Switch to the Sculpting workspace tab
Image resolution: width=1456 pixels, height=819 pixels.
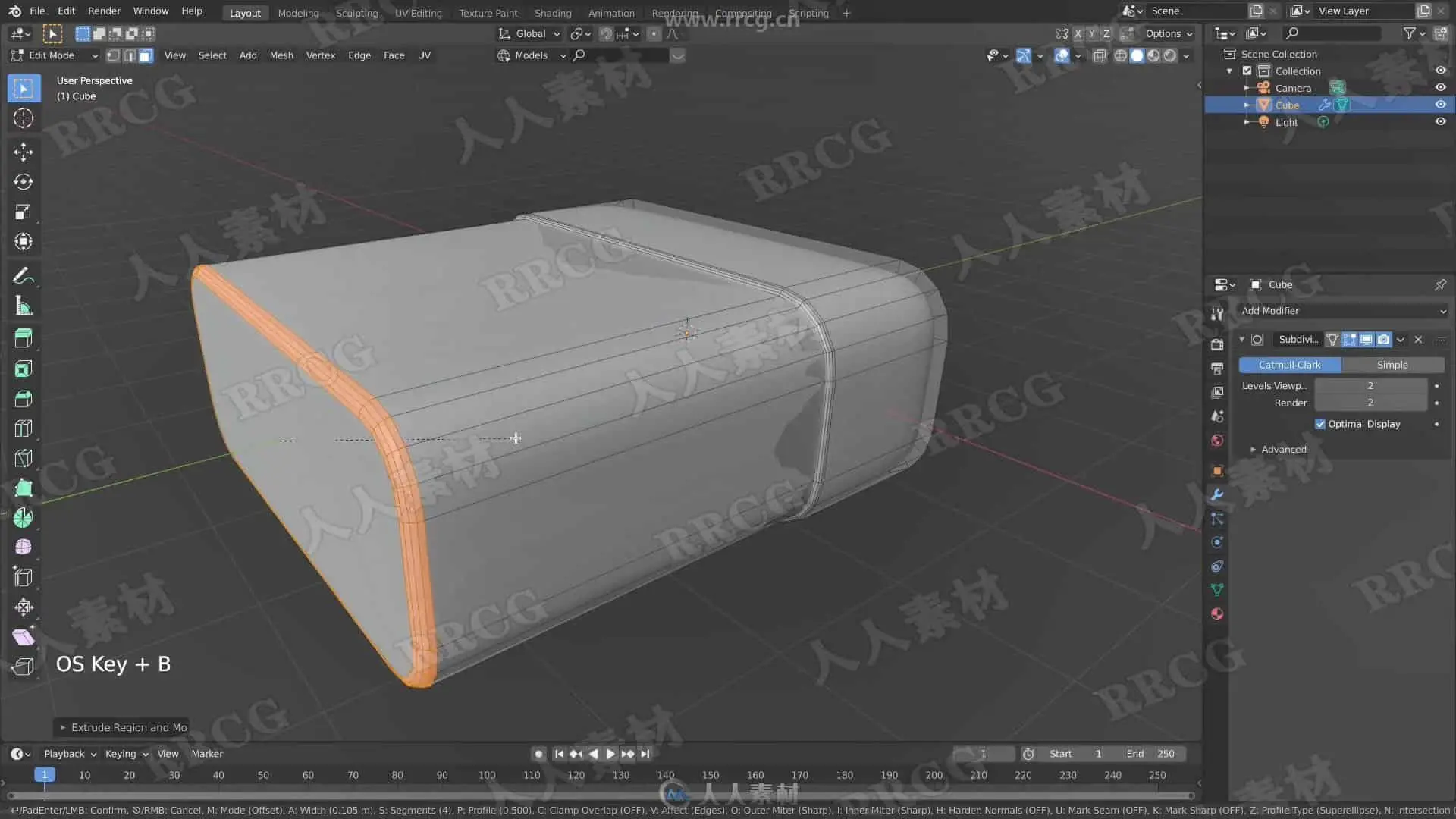click(356, 13)
